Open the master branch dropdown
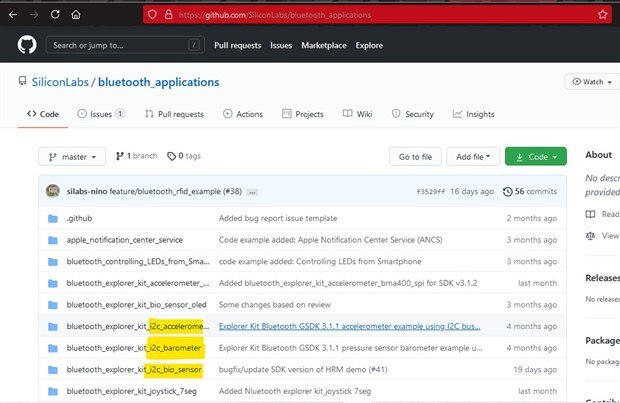The height and width of the screenshot is (403, 620). point(71,157)
